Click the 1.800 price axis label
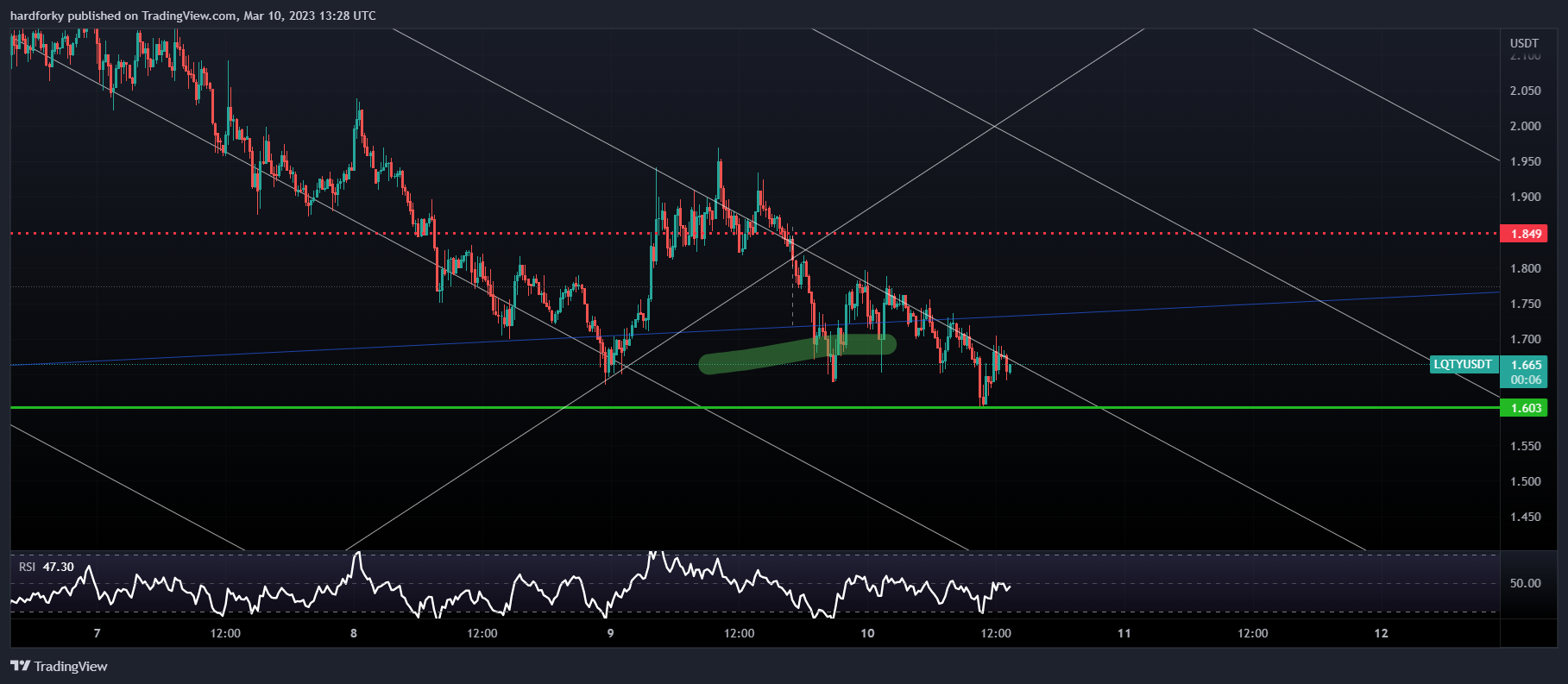 coord(1525,268)
